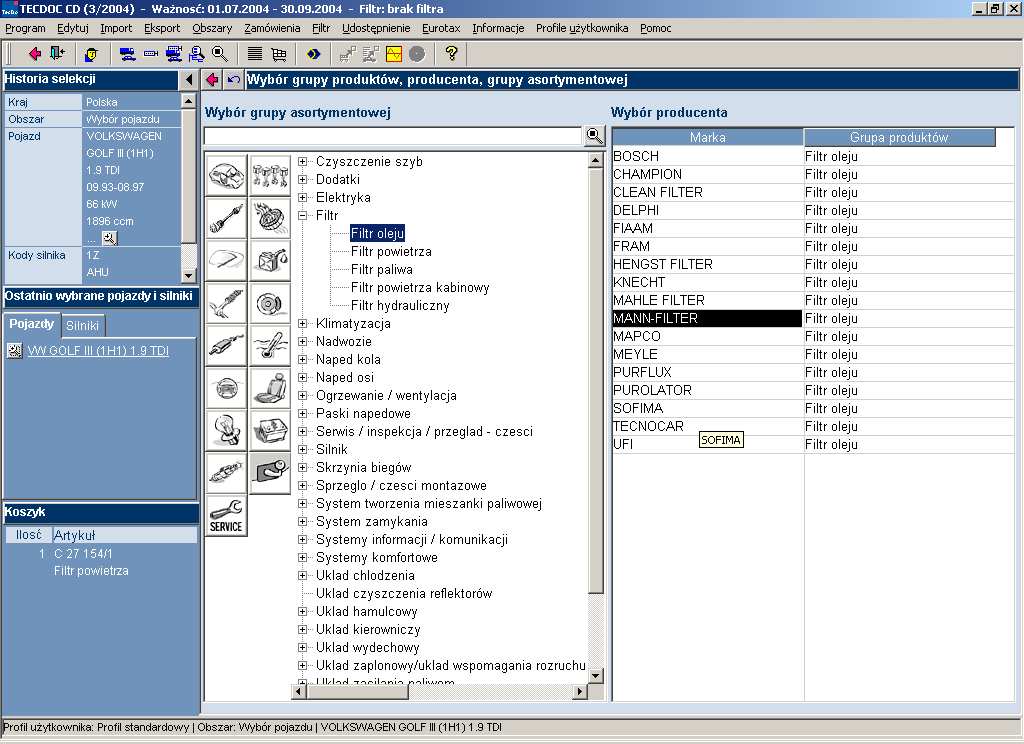The height and width of the screenshot is (744, 1024).
Task: Expand the Skrzynia biegów tree node
Action: pyautogui.click(x=302, y=468)
